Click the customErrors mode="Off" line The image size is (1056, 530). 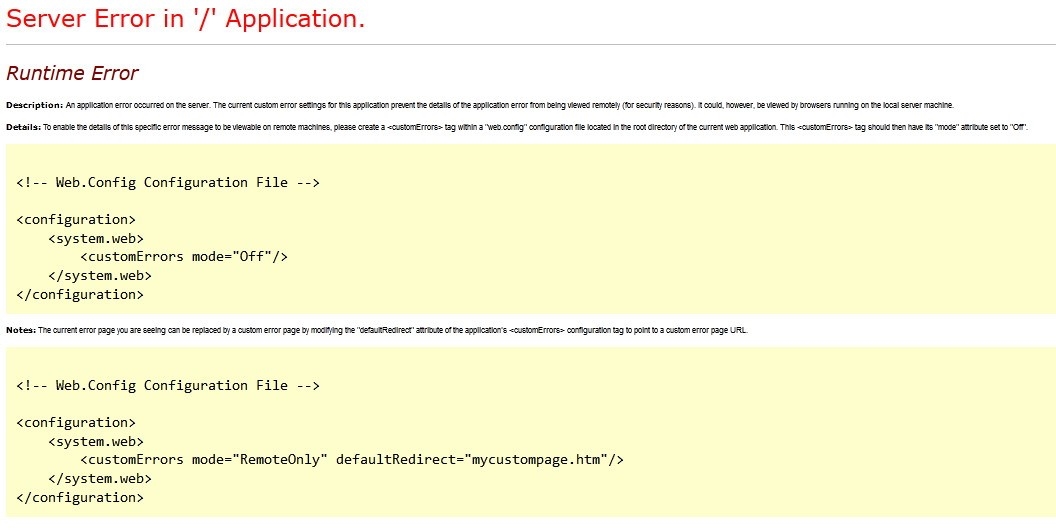pyautogui.click(x=184, y=256)
